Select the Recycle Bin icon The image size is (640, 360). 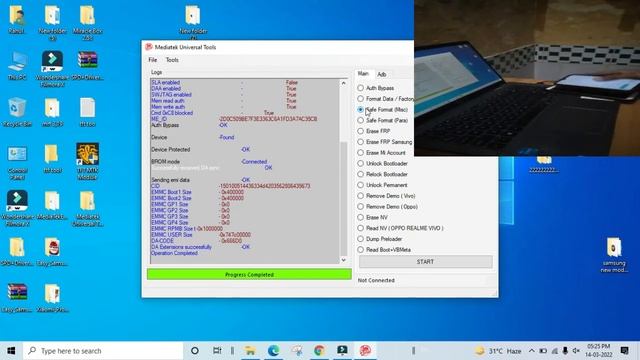17,112
